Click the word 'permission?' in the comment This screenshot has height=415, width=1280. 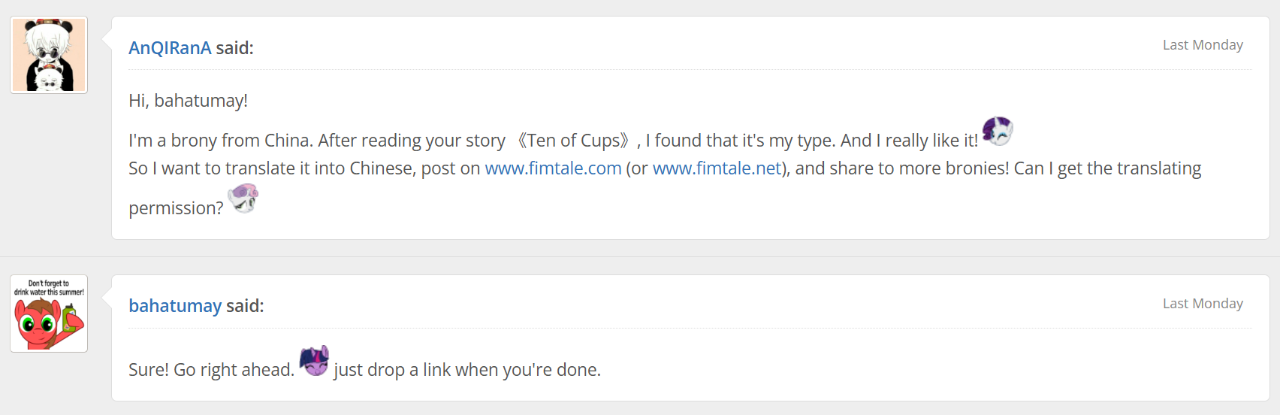click(175, 208)
